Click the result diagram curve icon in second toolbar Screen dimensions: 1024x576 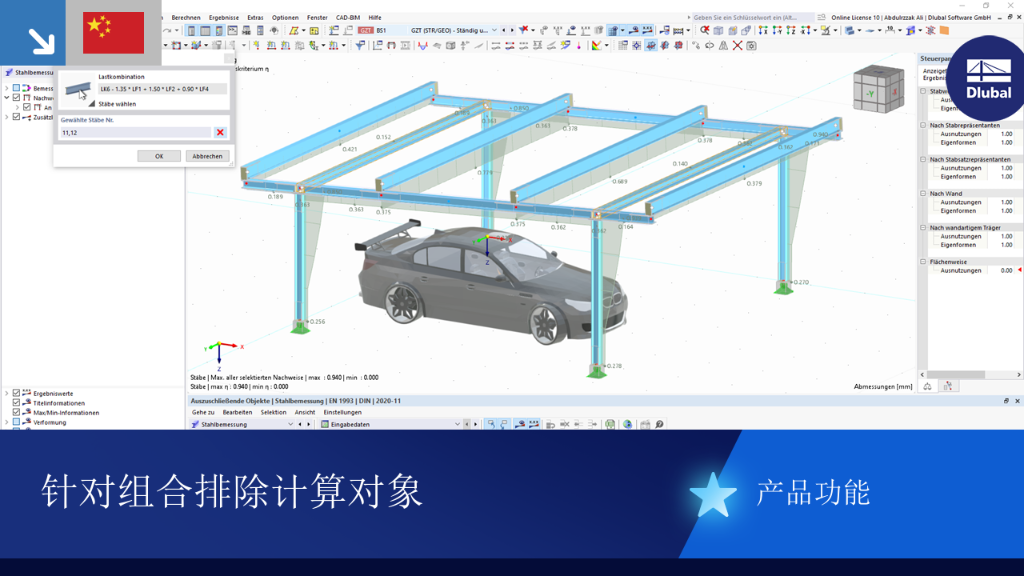(x=423, y=46)
